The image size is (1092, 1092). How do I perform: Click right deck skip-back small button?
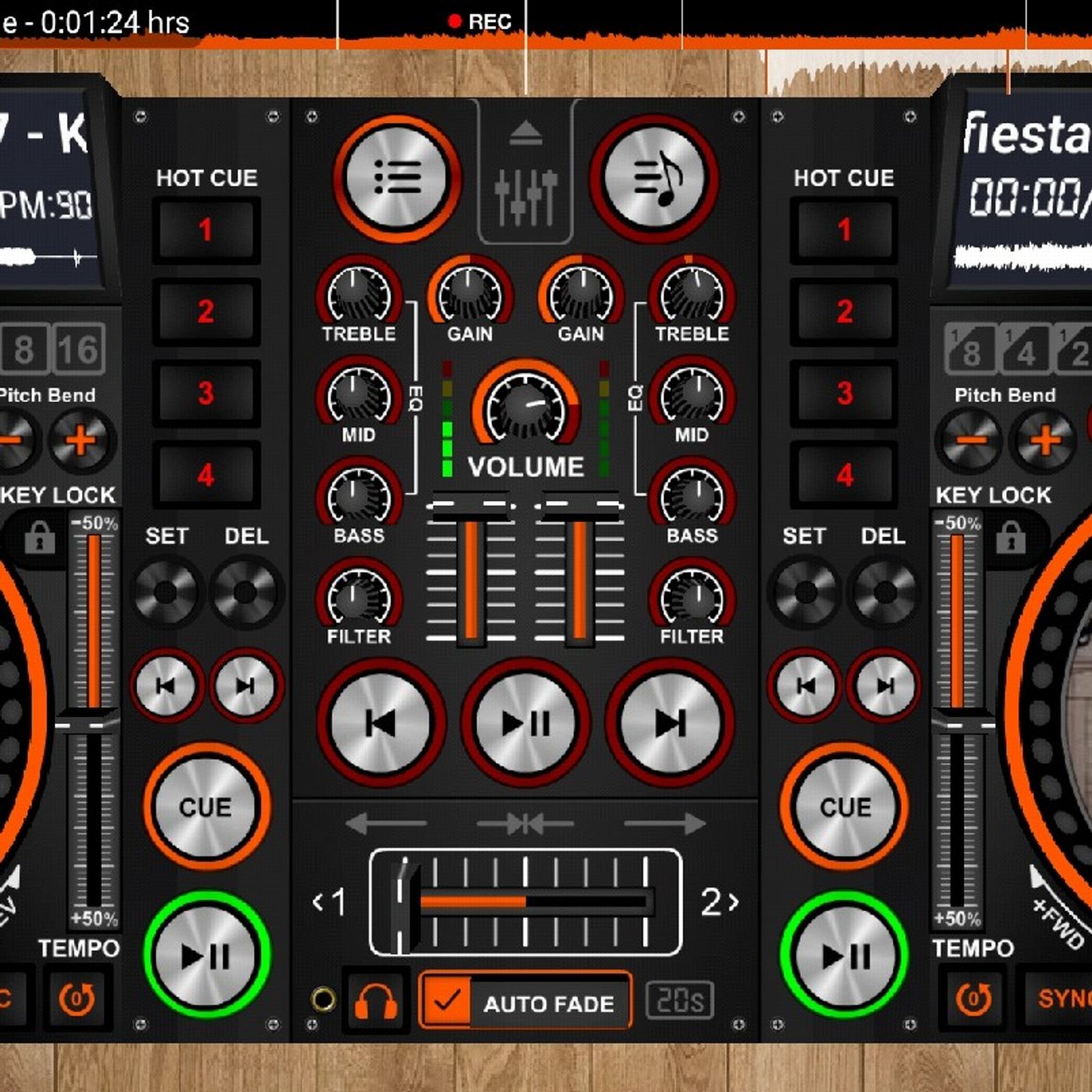click(x=805, y=686)
